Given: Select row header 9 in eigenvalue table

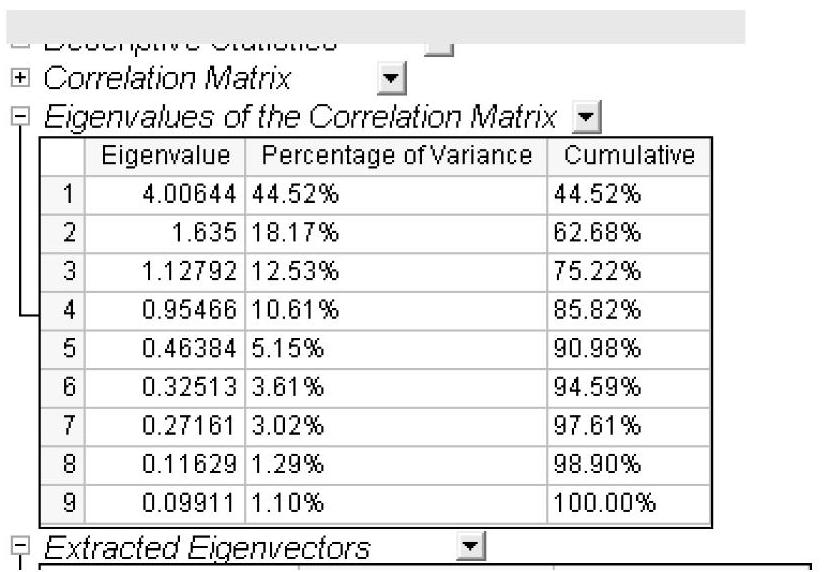Looking at the screenshot, I should (x=63, y=504).
